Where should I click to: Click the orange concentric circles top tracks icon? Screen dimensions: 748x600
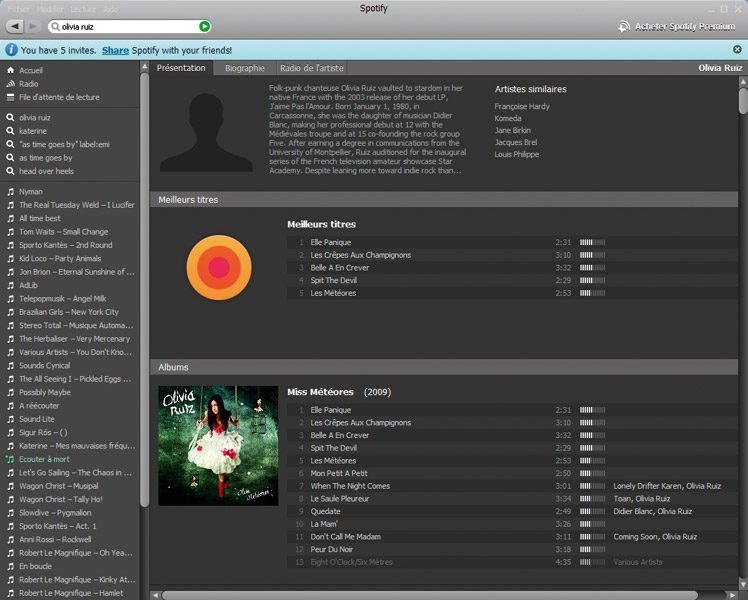coord(219,267)
